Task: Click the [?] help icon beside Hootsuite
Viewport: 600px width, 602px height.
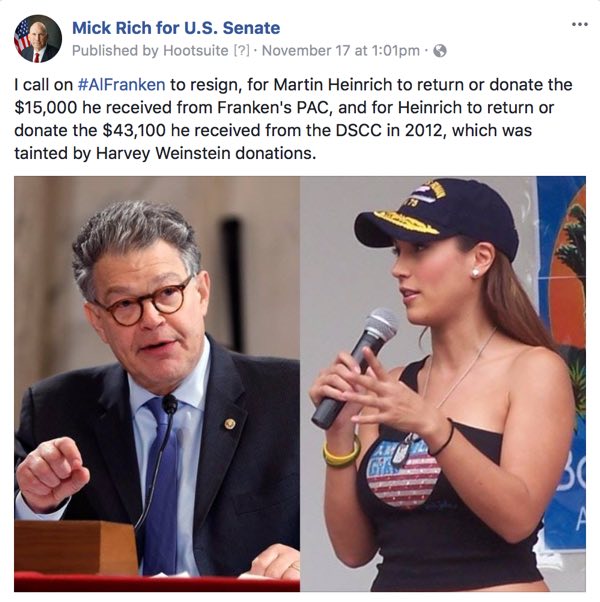Action: [241, 51]
